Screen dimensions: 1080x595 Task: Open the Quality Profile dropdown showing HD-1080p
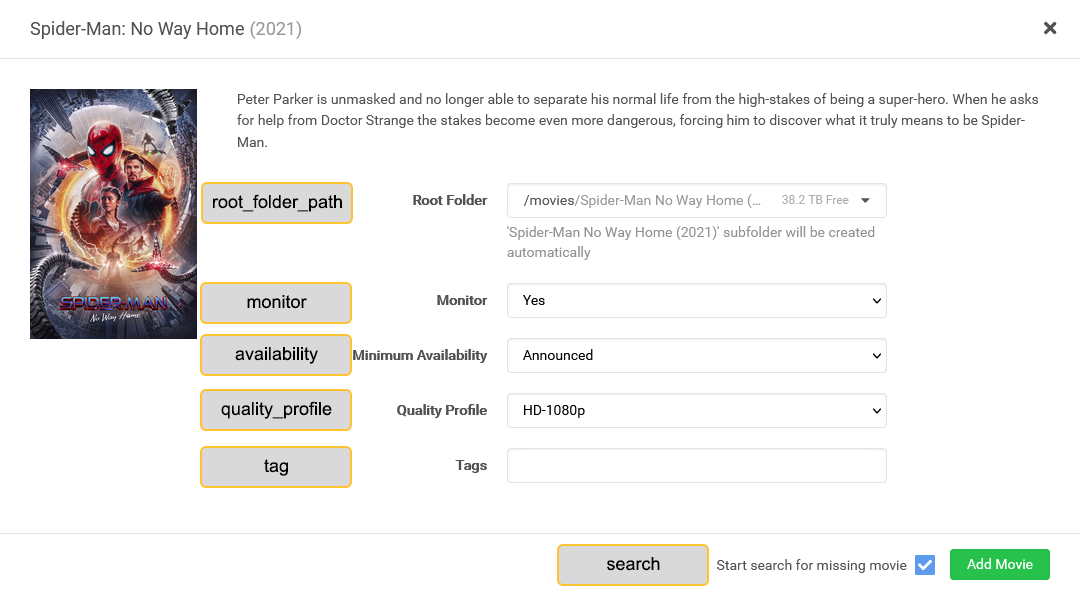(696, 410)
